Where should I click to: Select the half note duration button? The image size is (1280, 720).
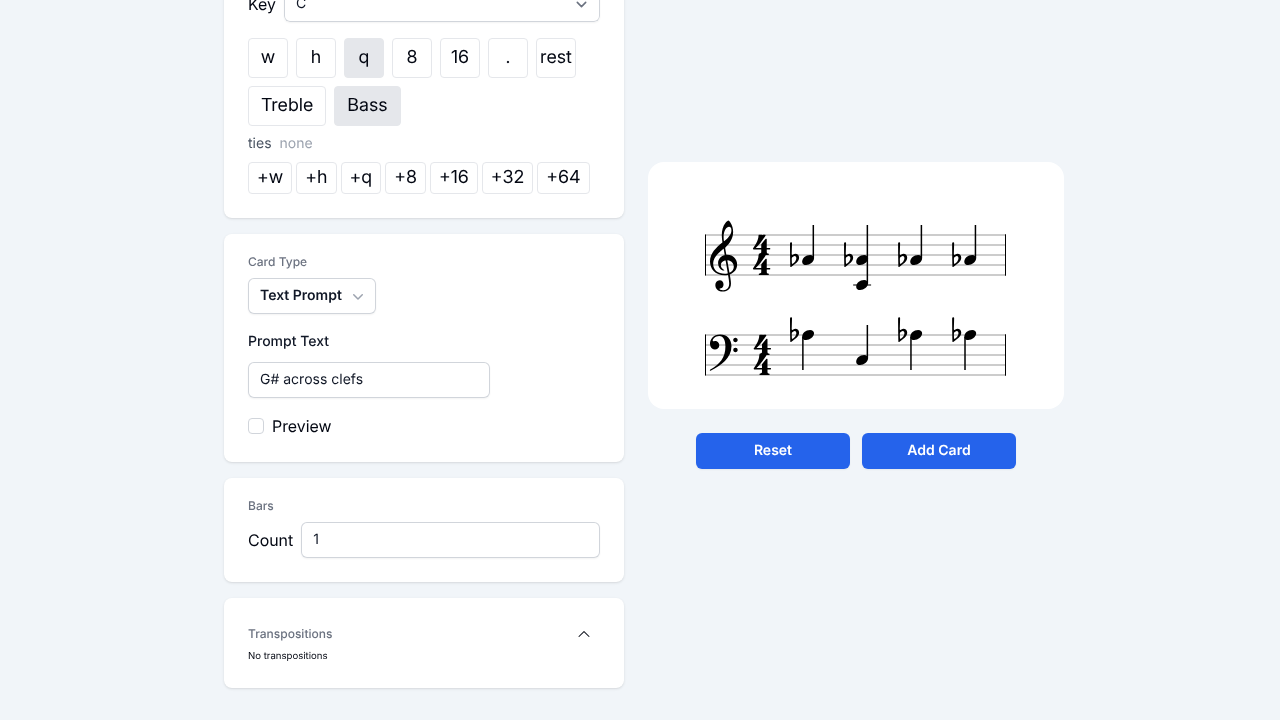(316, 58)
